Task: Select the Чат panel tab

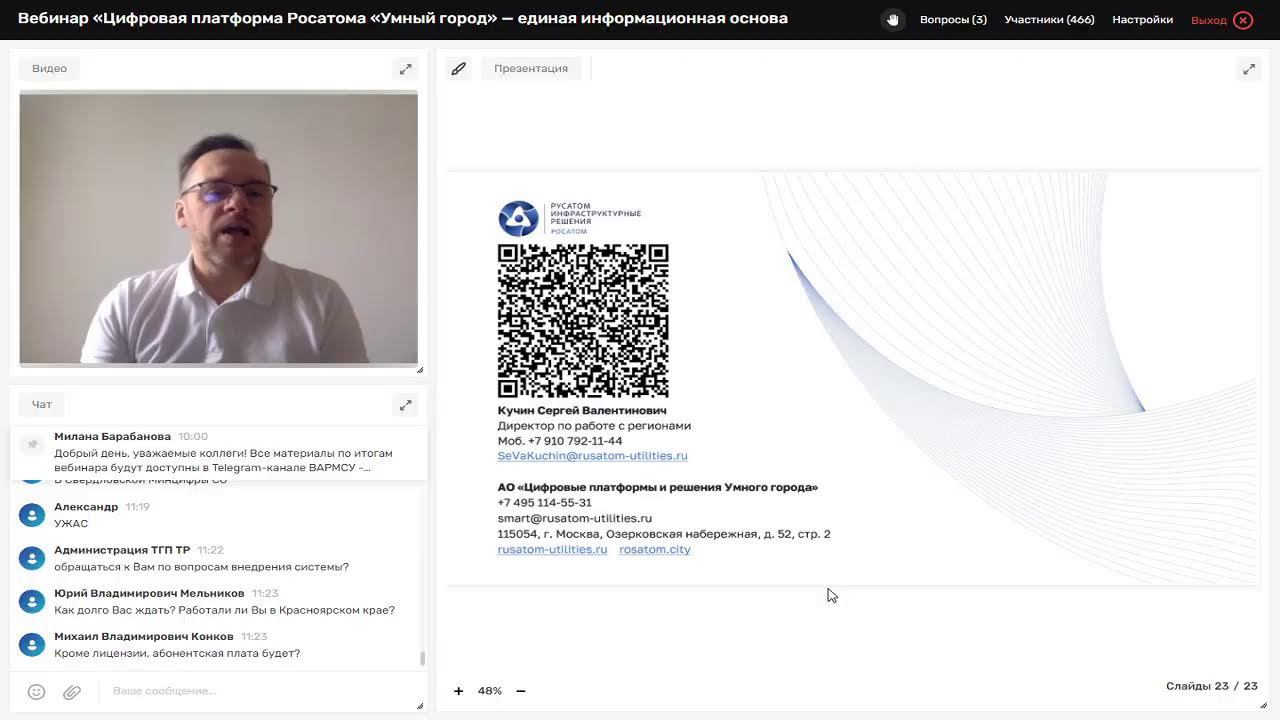Action: [x=42, y=404]
